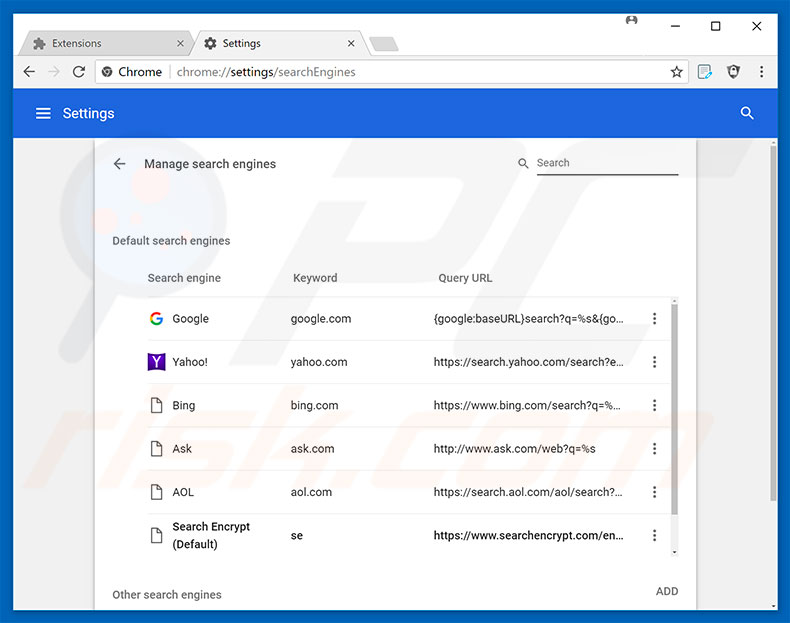This screenshot has width=790, height=623.
Task: Click the Google engine name
Action: (x=190, y=318)
